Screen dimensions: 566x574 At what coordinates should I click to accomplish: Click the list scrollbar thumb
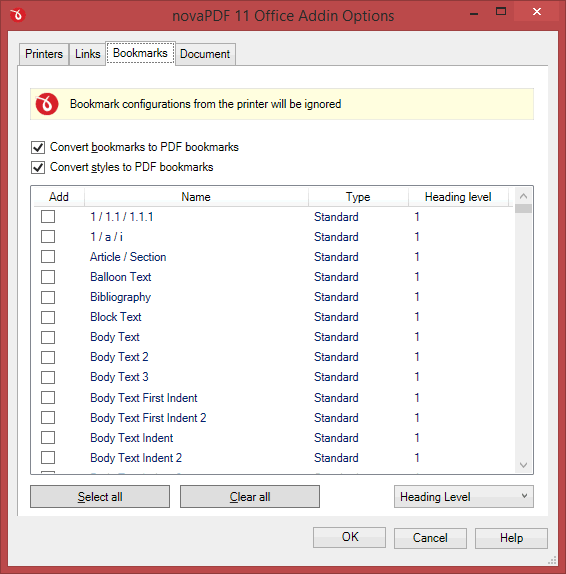524,209
